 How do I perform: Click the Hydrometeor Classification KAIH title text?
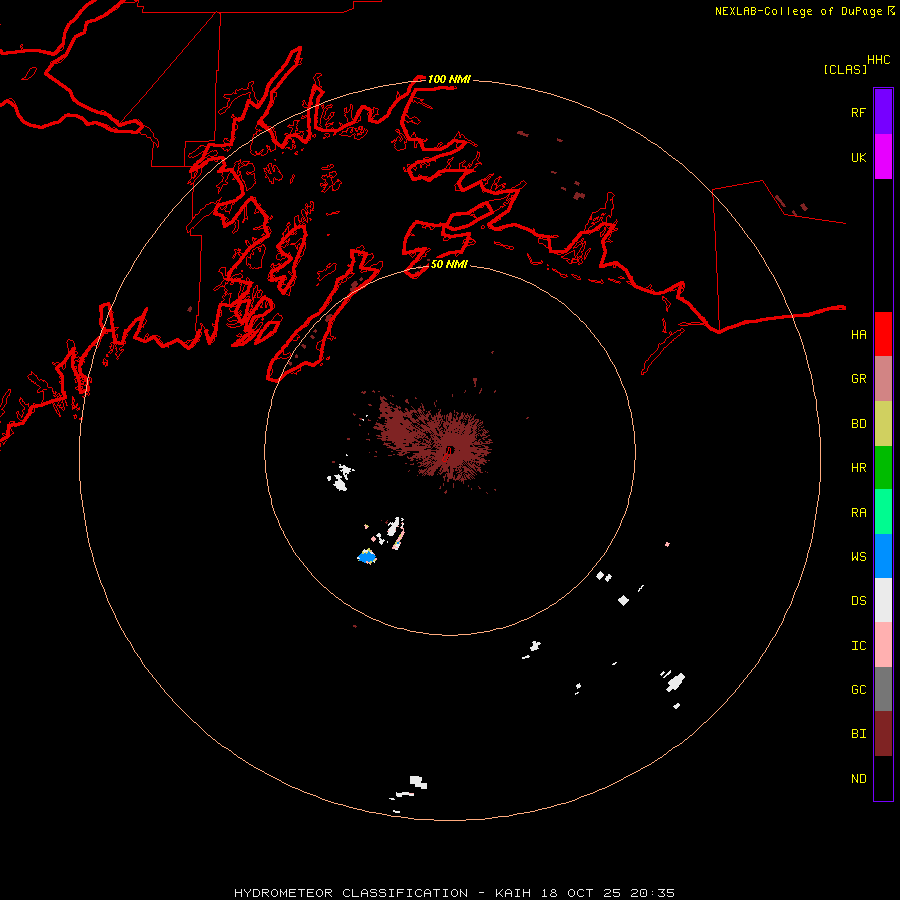454,893
